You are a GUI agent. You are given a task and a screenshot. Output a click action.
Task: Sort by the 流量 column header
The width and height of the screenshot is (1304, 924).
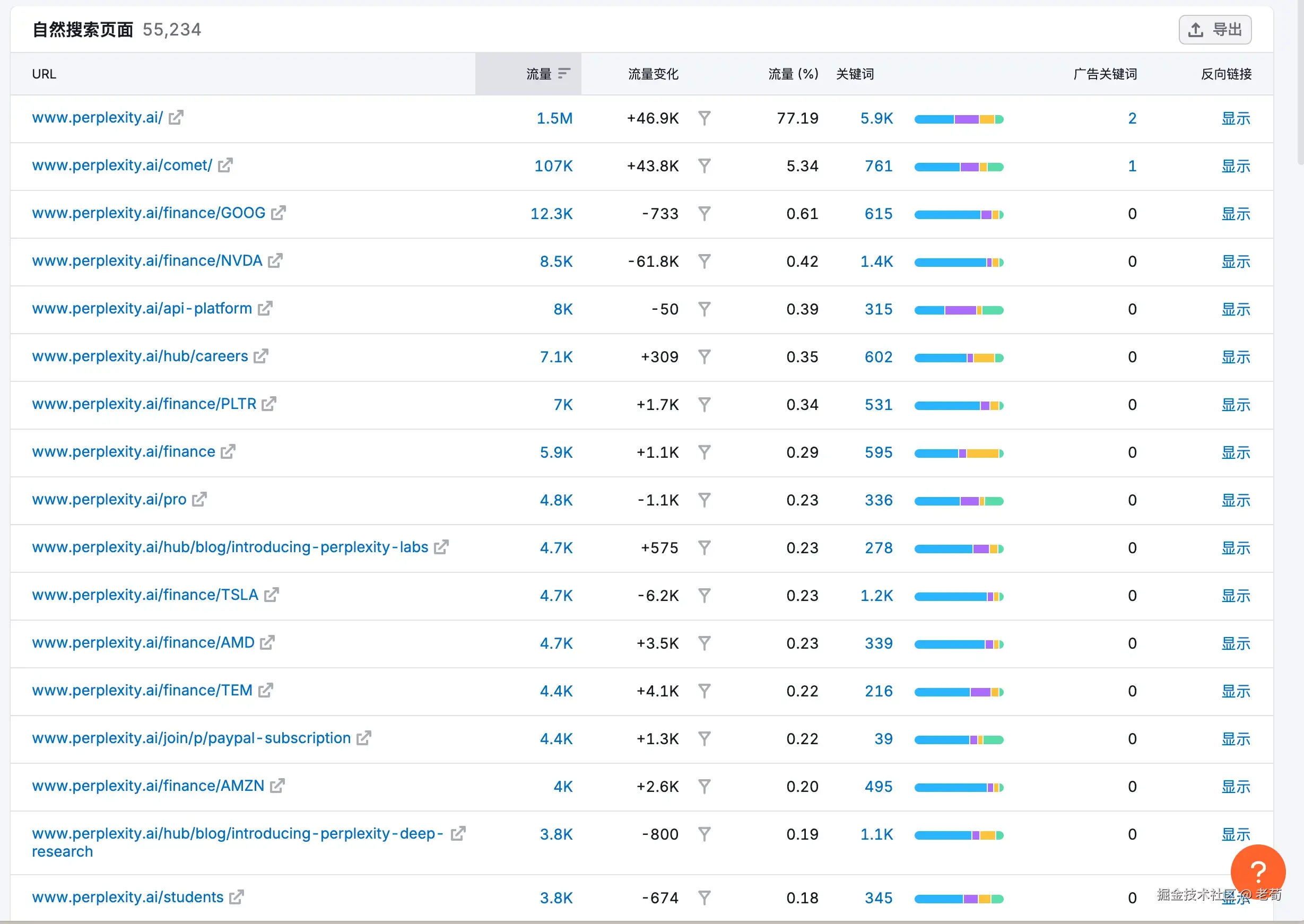tap(539, 74)
